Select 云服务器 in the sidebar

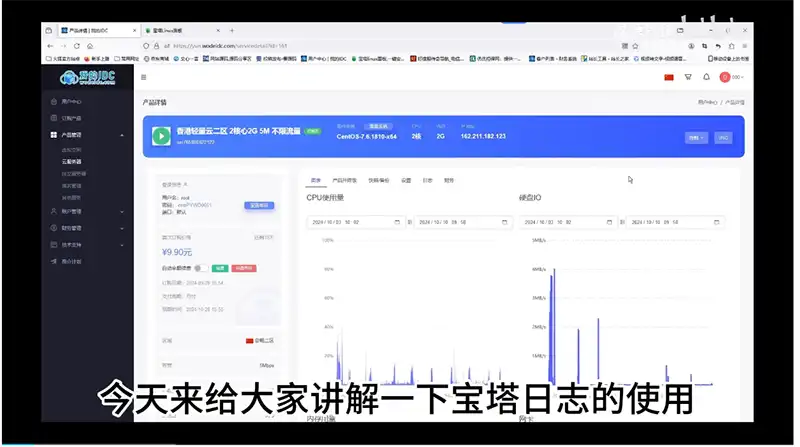click(72, 161)
